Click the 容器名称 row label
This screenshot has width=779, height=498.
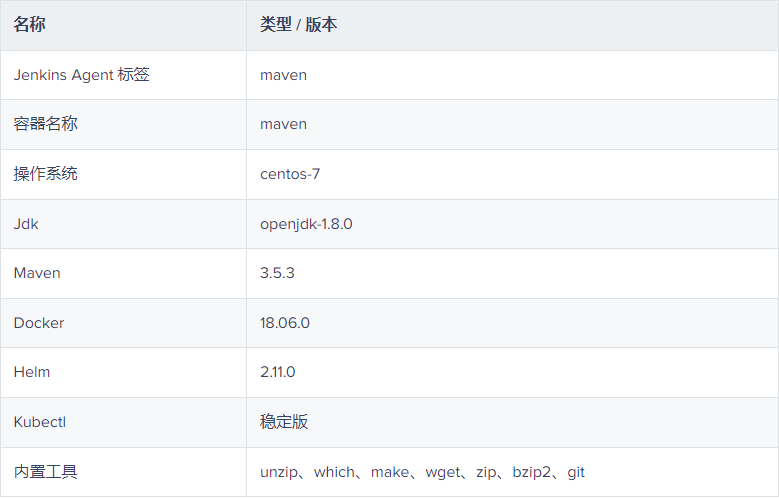(45, 124)
